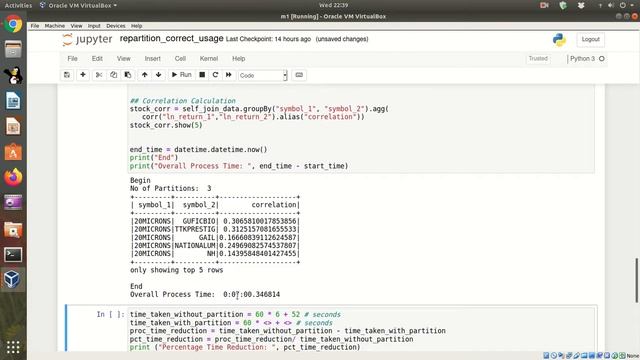The width and height of the screenshot is (640, 360).
Task: Click the Logout button
Action: tap(590, 39)
